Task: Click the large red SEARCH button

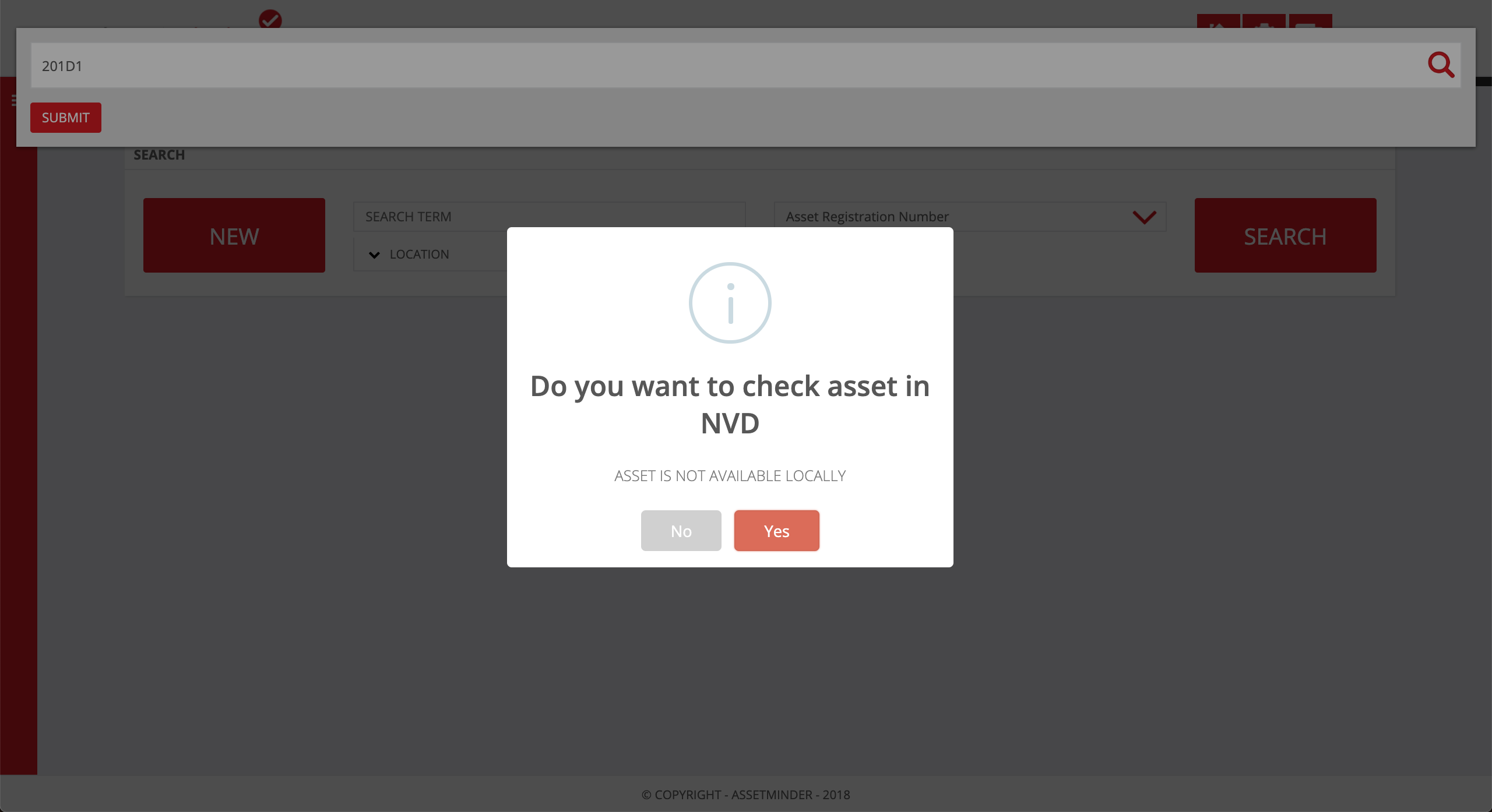Action: click(x=1286, y=235)
